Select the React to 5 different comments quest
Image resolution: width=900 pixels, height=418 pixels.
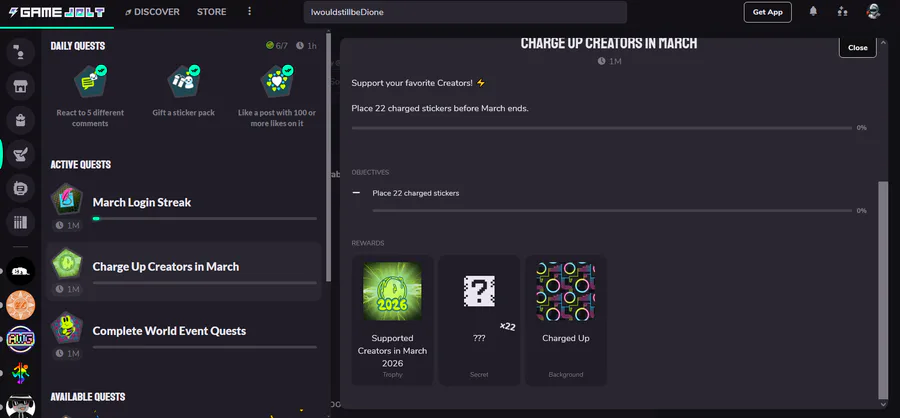coord(90,96)
